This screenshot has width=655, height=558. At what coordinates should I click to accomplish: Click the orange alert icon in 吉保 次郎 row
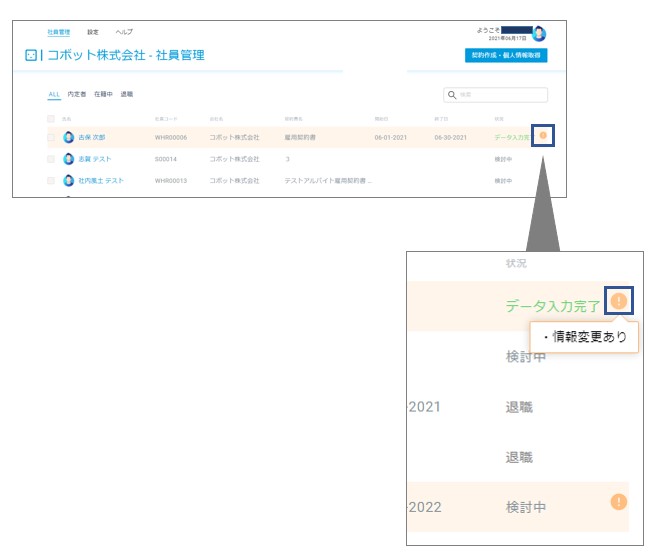click(x=543, y=135)
